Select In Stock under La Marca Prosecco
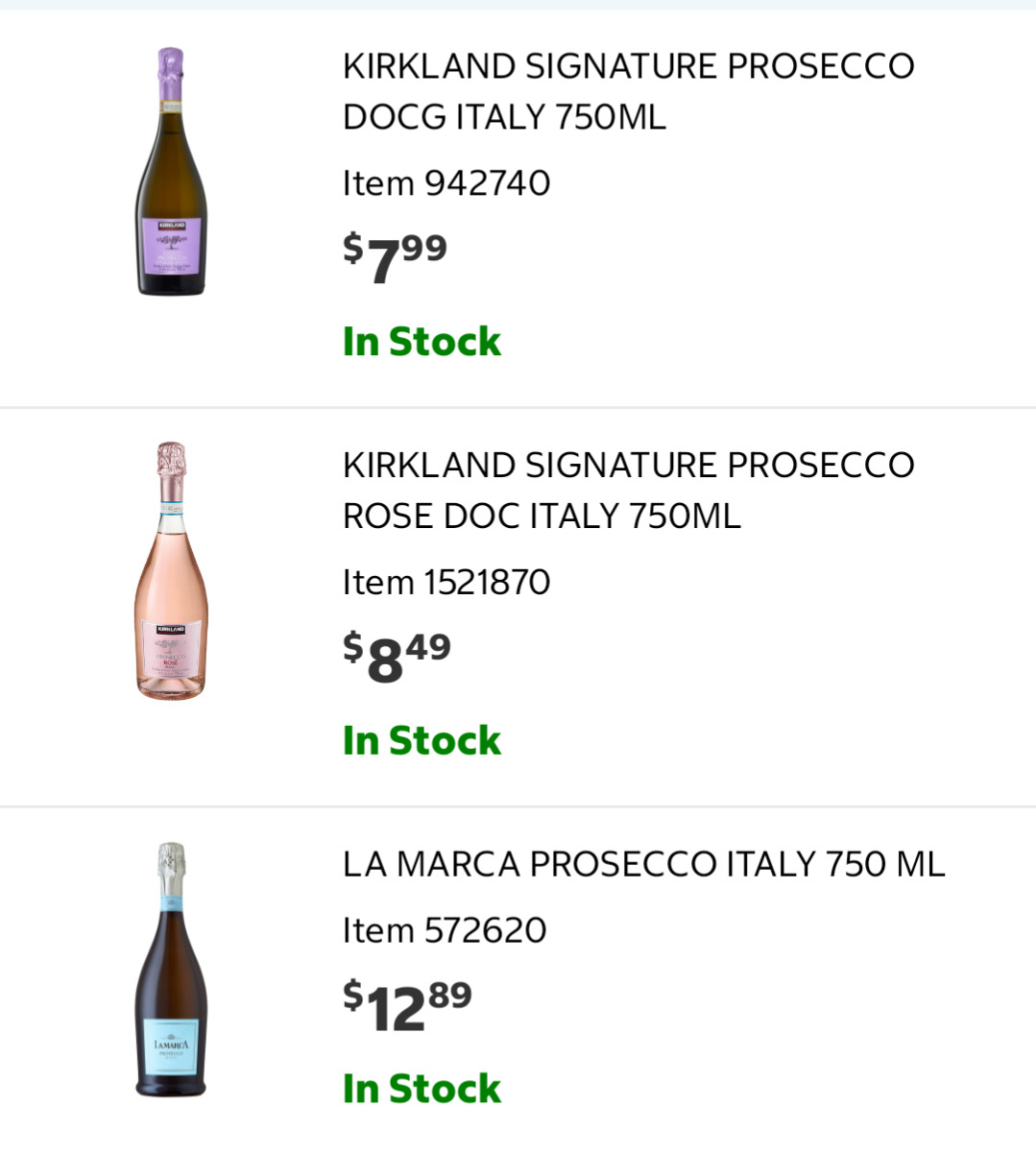 (x=422, y=1089)
